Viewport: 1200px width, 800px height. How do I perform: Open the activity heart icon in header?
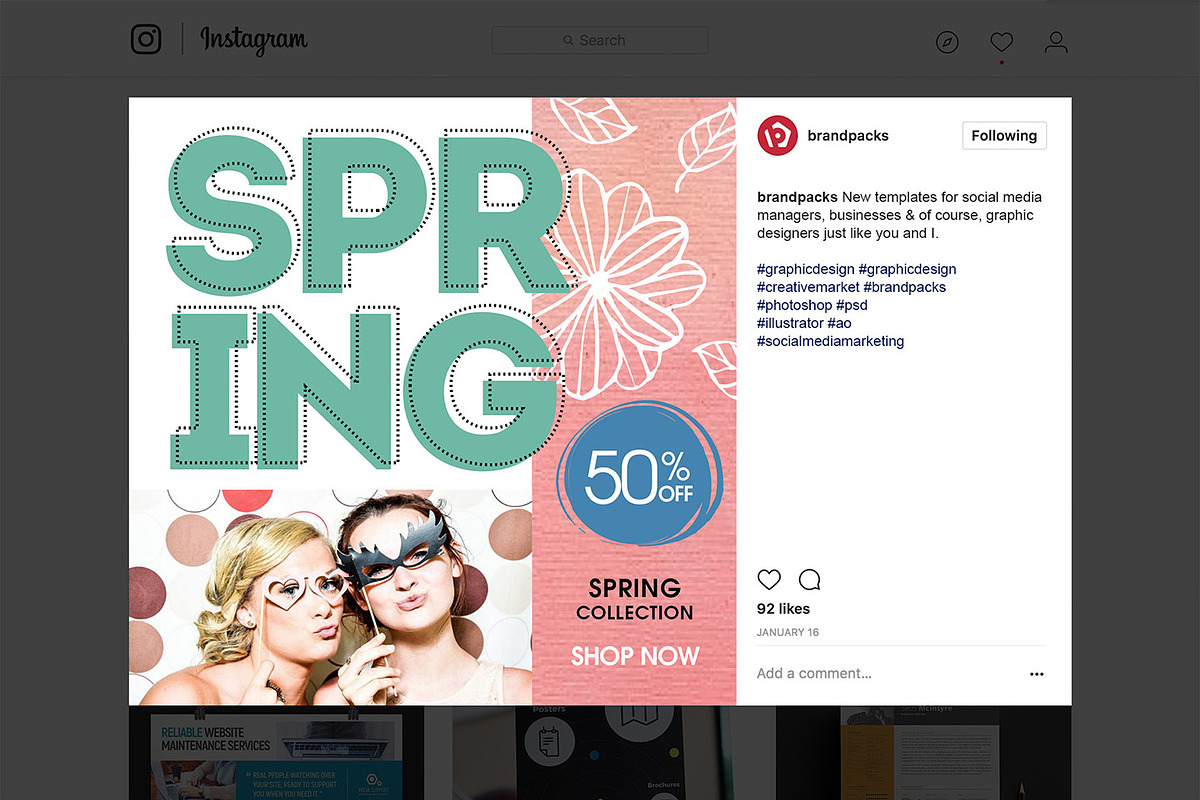click(x=1001, y=42)
